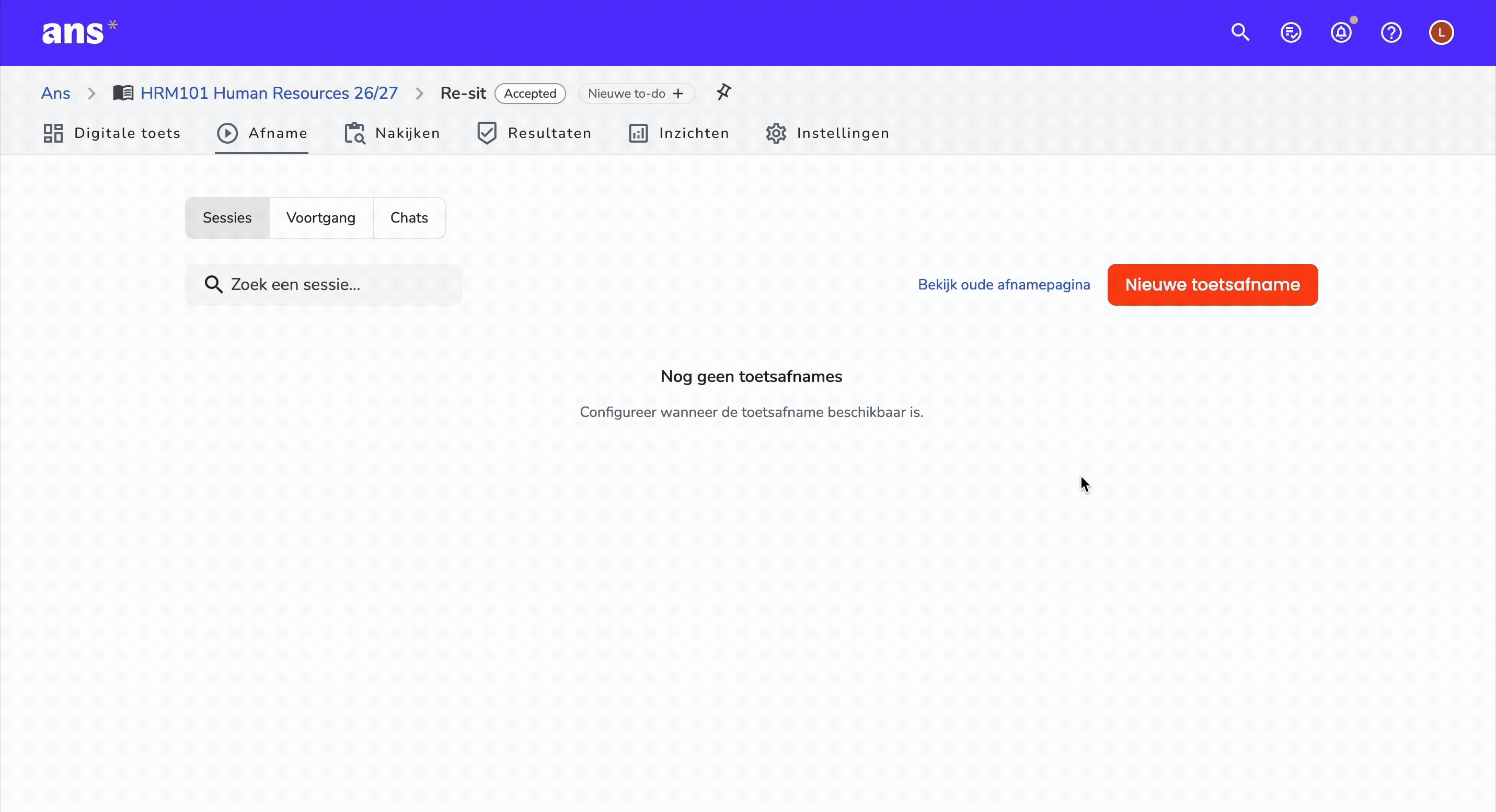Image resolution: width=1496 pixels, height=812 pixels.
Task: Open the Digitale toets tab
Action: tap(111, 133)
